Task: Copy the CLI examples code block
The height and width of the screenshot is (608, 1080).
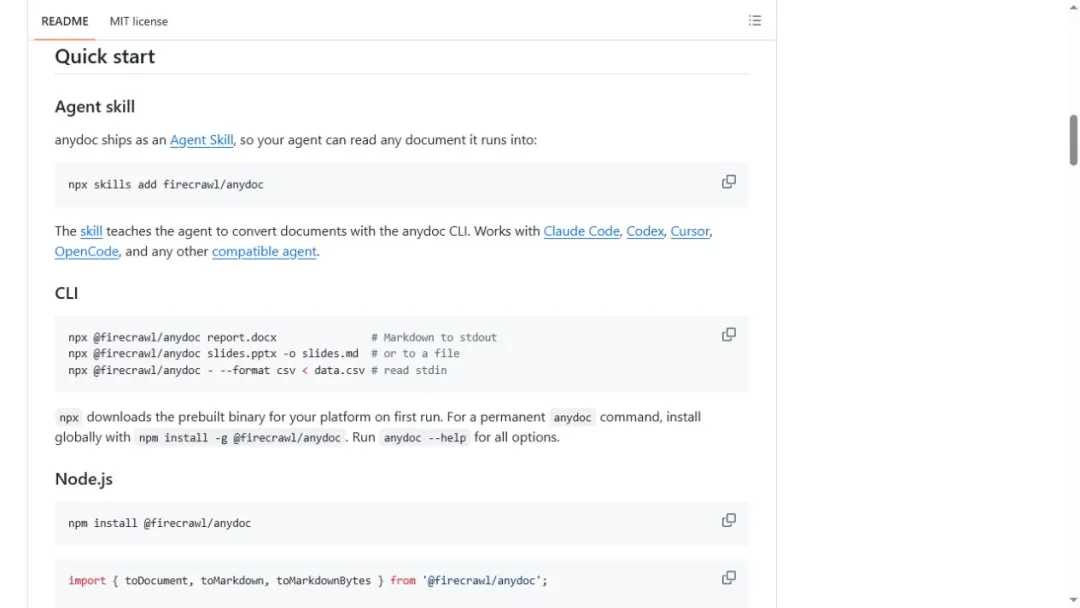Action: tap(728, 335)
